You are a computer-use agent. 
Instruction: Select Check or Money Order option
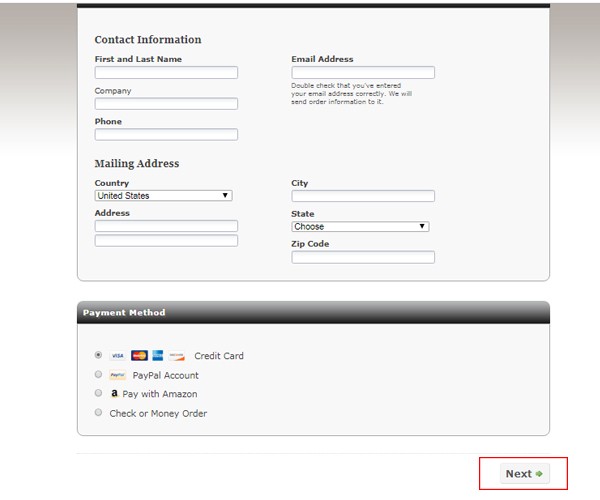click(x=98, y=412)
